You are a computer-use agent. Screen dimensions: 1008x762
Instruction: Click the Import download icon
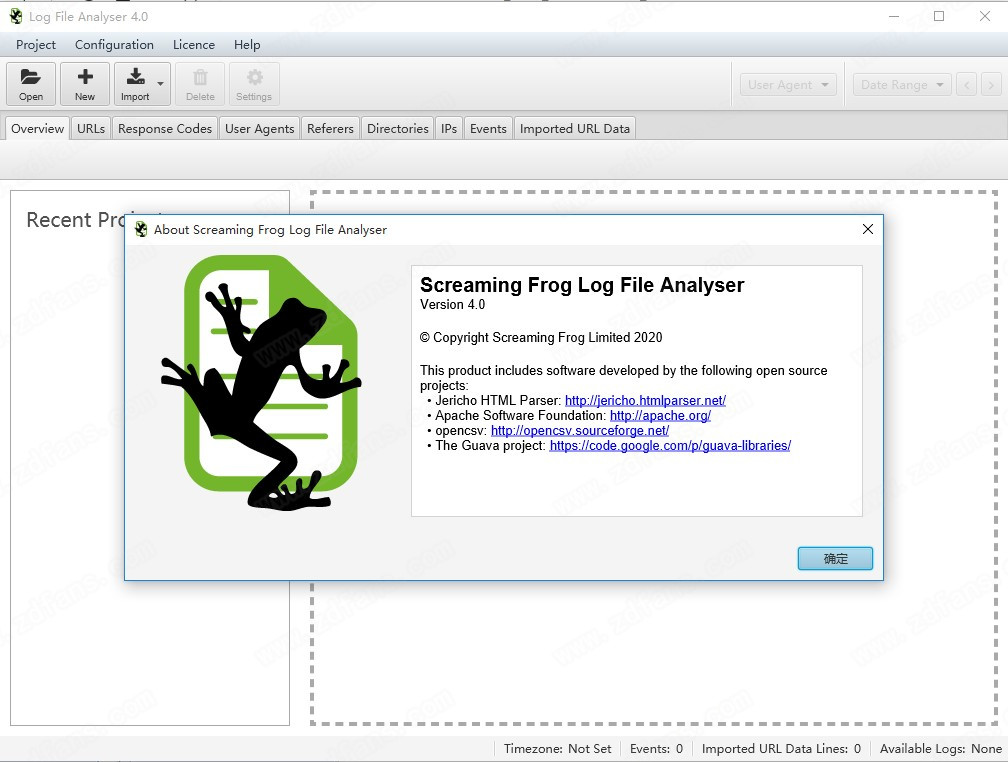(x=135, y=84)
